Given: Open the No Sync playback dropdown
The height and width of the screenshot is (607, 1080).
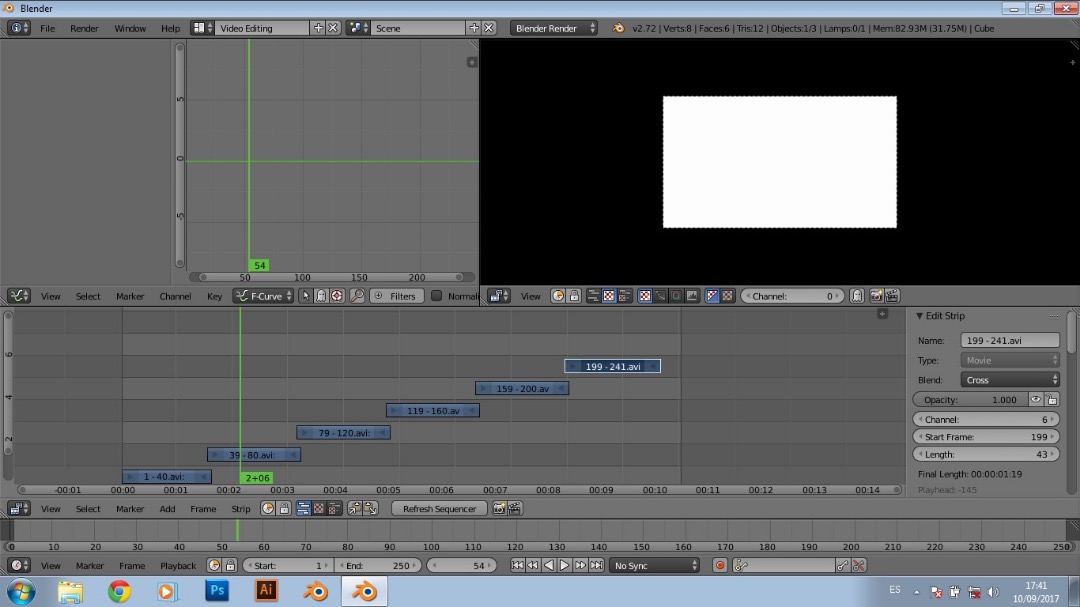Looking at the screenshot, I should point(655,566).
